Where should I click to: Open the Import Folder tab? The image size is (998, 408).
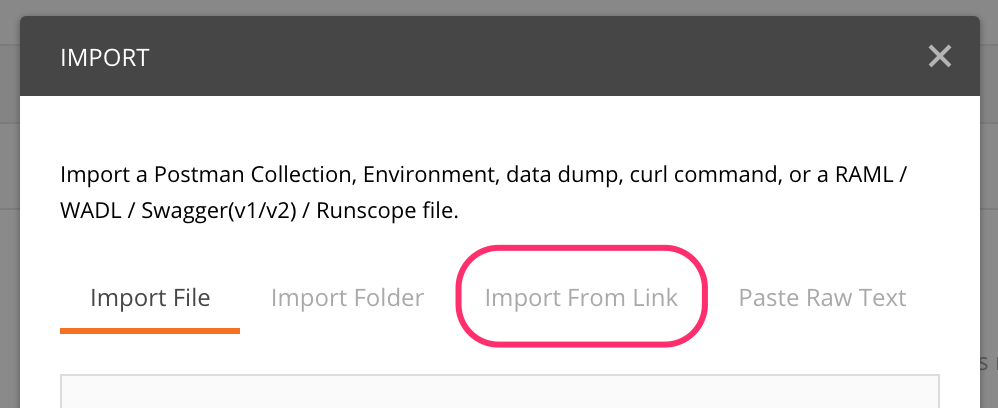point(347,298)
